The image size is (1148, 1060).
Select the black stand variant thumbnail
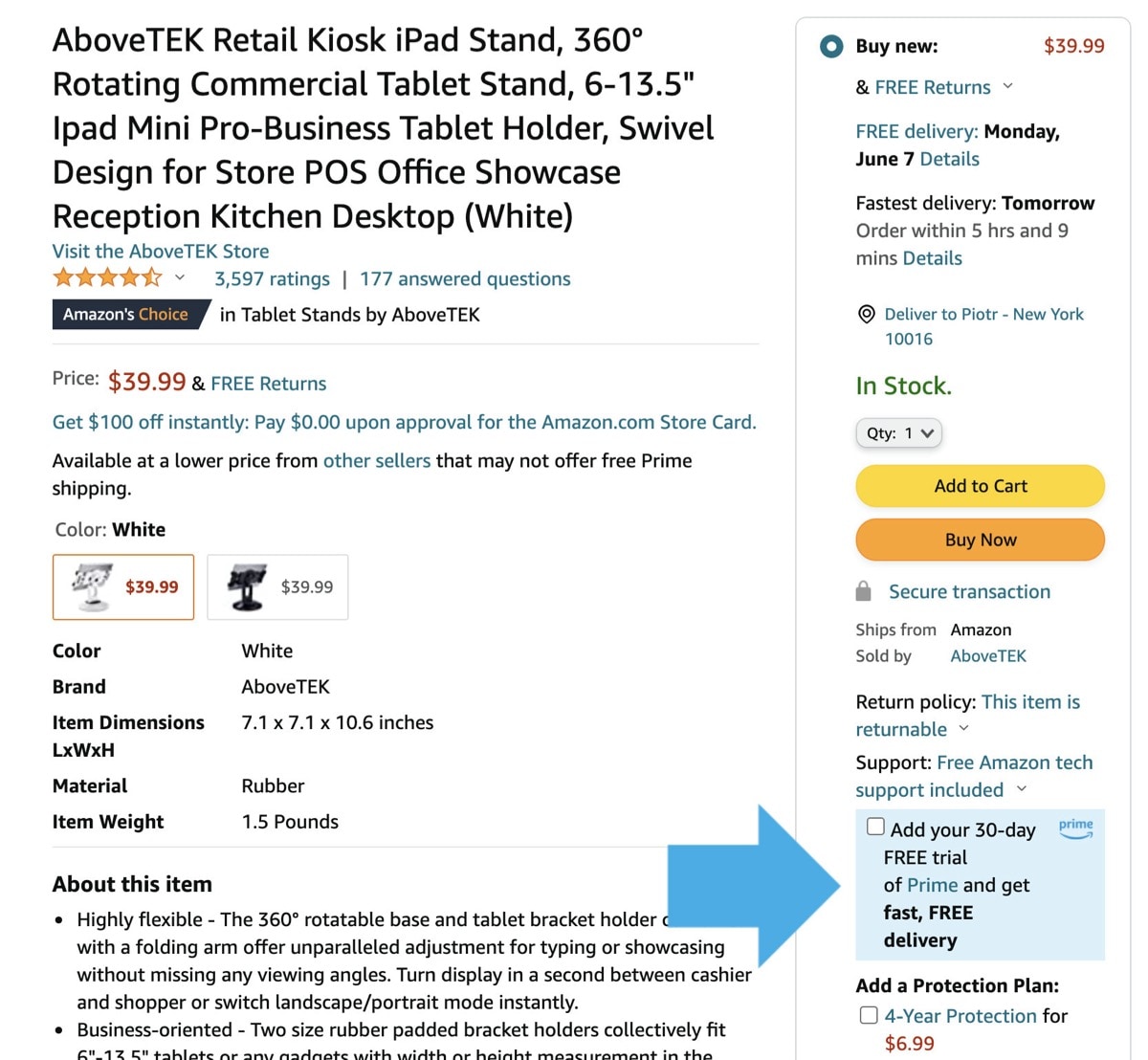tap(277, 586)
